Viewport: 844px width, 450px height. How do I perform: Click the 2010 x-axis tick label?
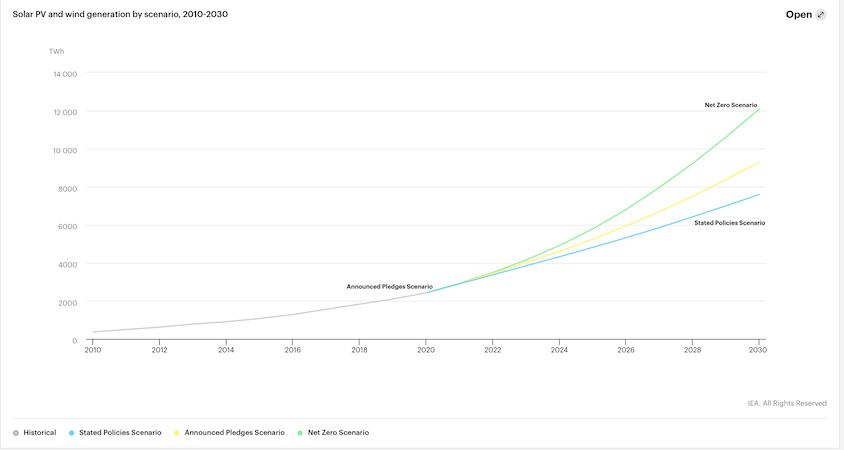point(93,350)
